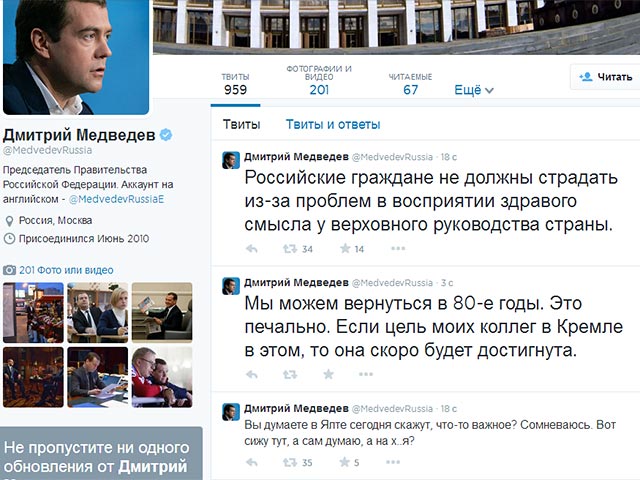The image size is (640, 480).
Task: Reply to the tweet about Российские граждане
Action: (252, 249)
